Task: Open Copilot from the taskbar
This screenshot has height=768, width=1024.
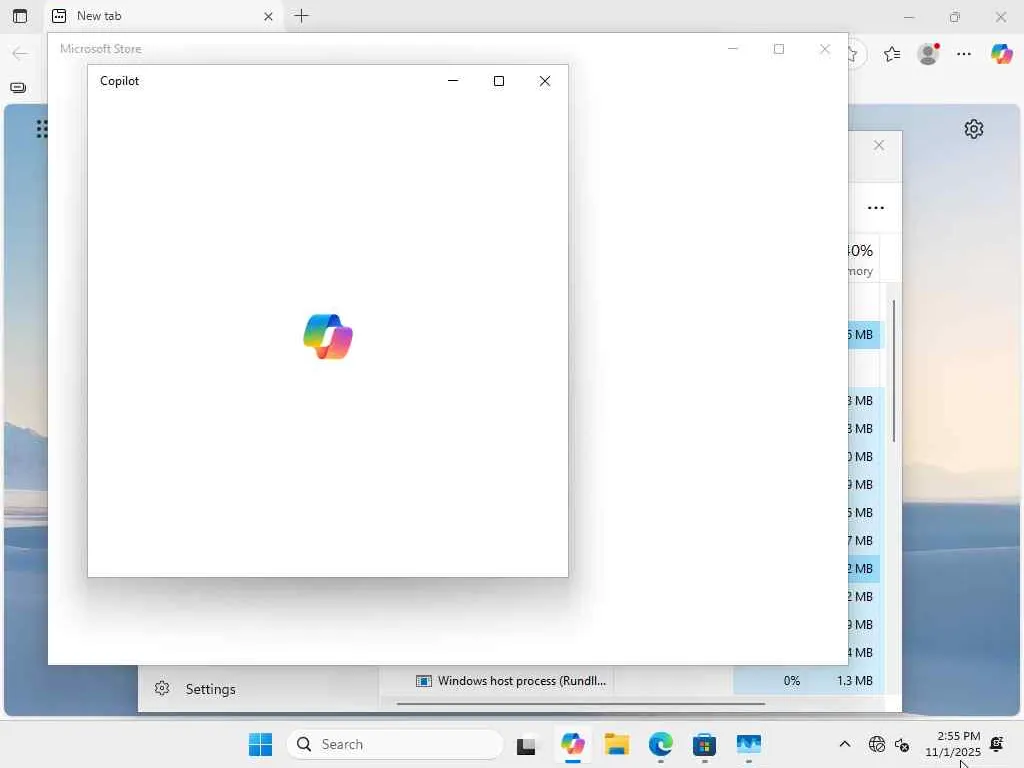Action: (573, 744)
